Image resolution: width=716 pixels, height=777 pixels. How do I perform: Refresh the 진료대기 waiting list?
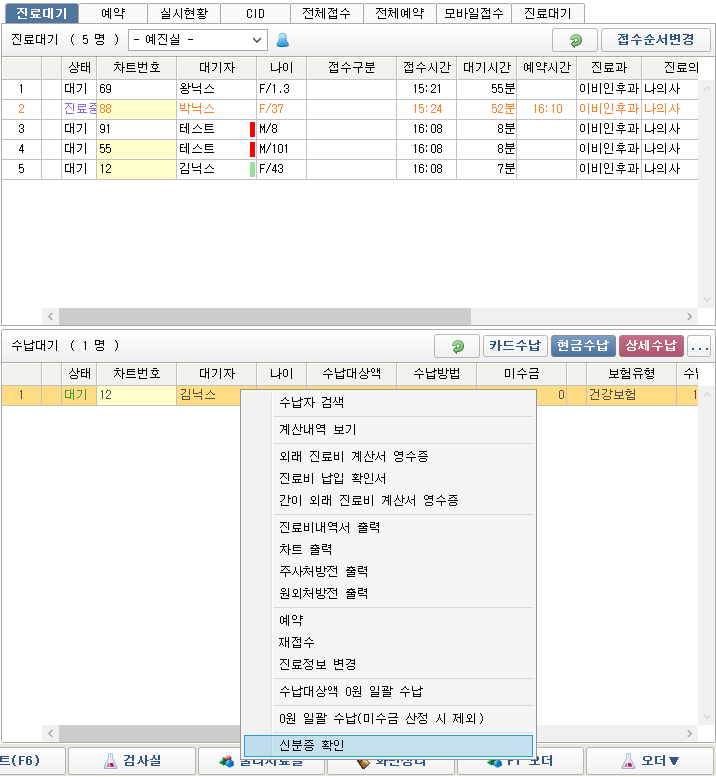tap(574, 41)
